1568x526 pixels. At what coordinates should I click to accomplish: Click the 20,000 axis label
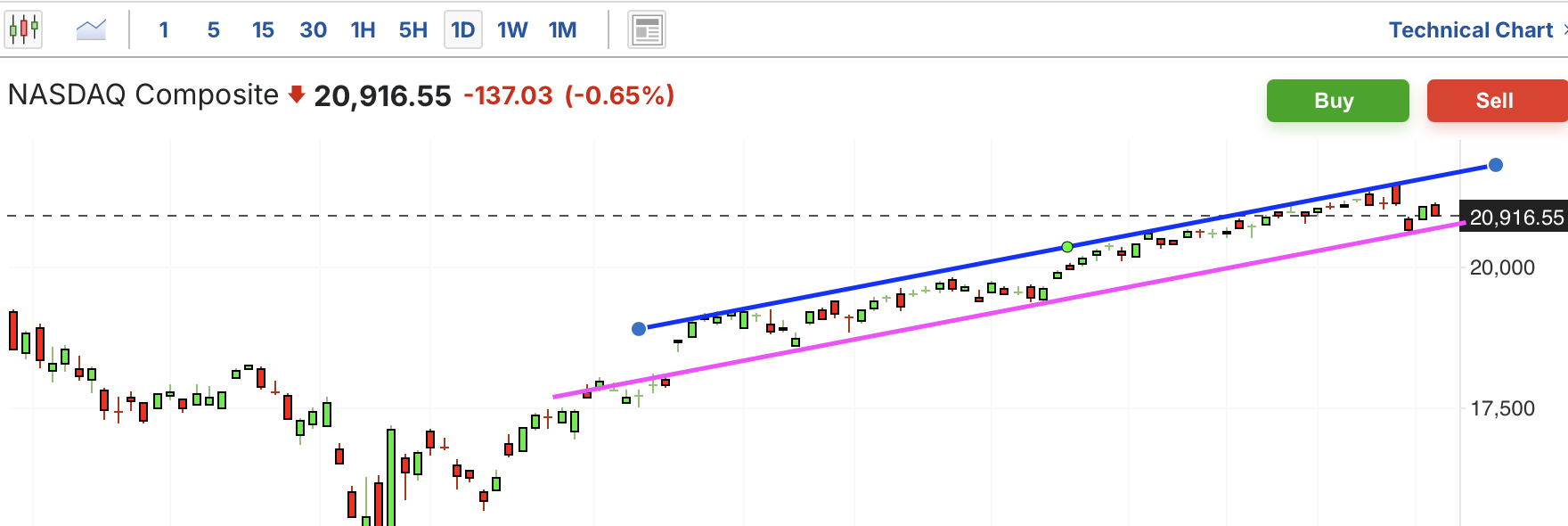(1502, 267)
